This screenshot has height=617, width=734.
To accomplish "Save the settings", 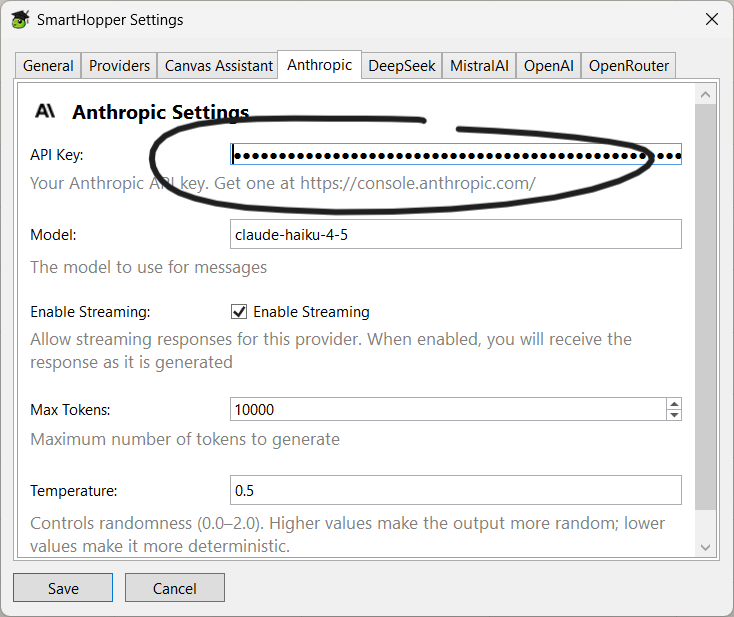I will (63, 588).
